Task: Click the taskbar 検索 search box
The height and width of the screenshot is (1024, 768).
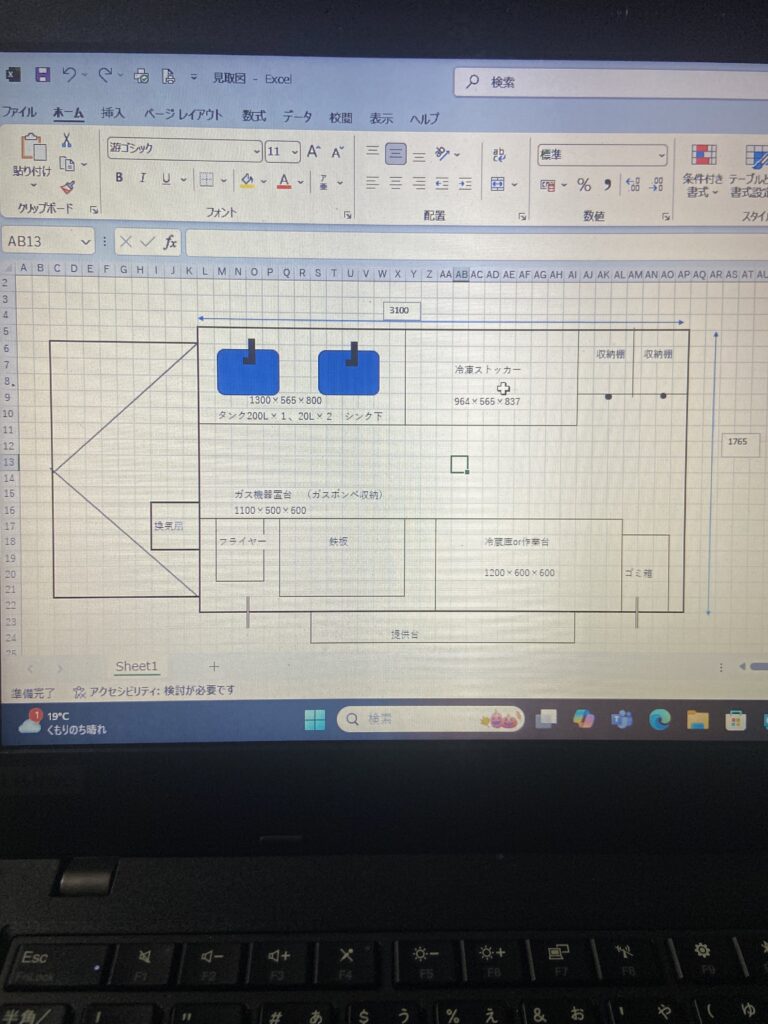Action: point(430,719)
